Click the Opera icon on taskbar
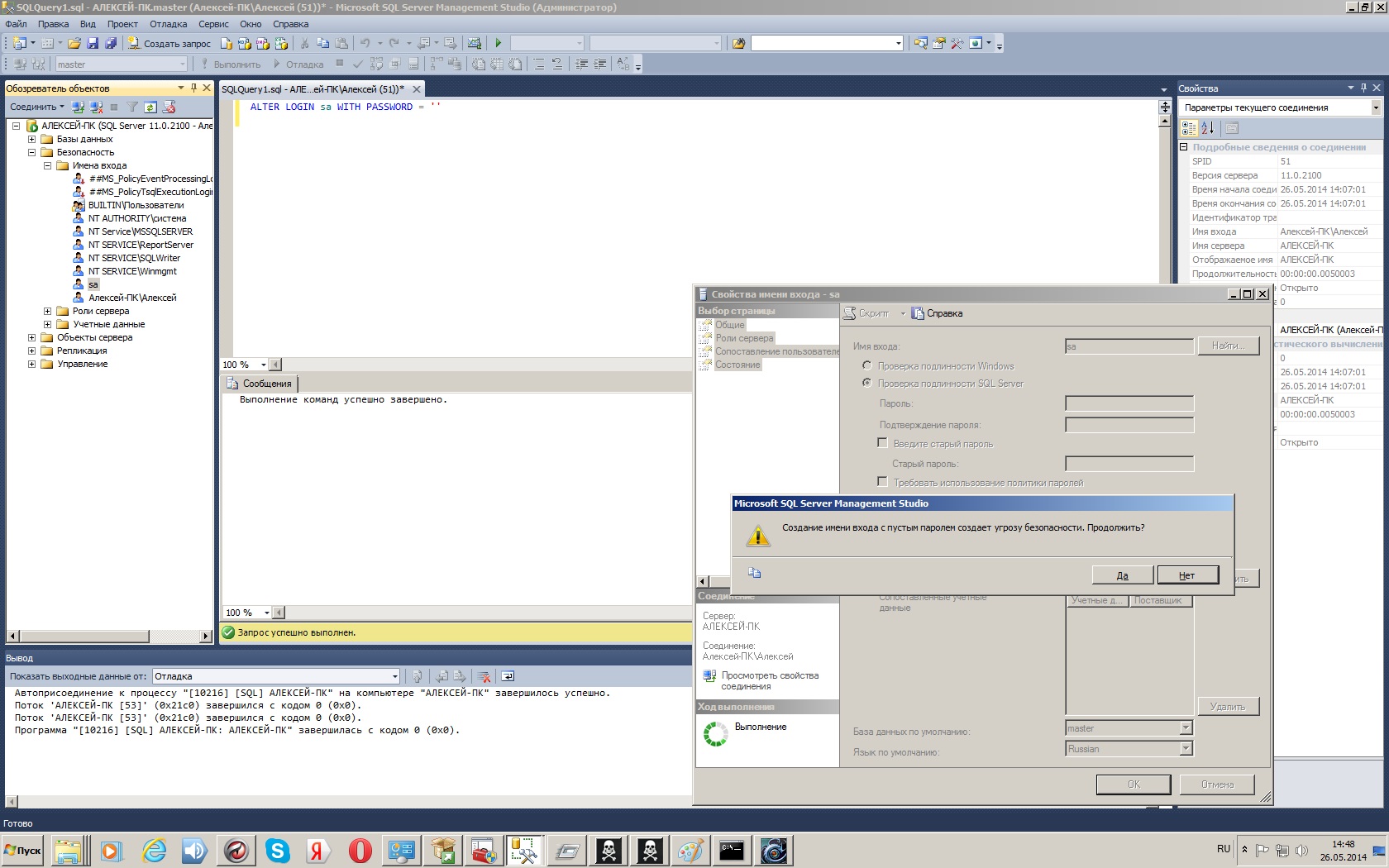1389x868 pixels. tap(360, 850)
